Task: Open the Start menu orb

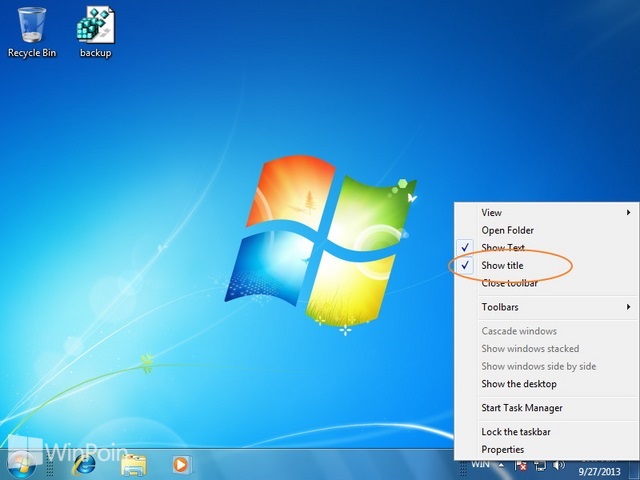Action: click(x=21, y=465)
